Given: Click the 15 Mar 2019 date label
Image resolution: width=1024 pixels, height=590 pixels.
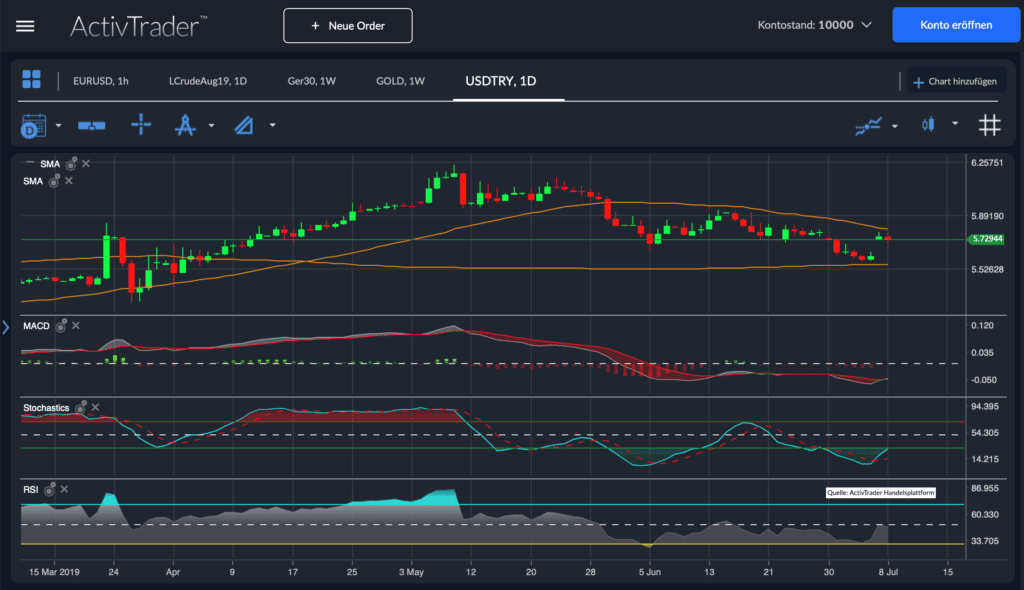Looking at the screenshot, I should (x=54, y=572).
